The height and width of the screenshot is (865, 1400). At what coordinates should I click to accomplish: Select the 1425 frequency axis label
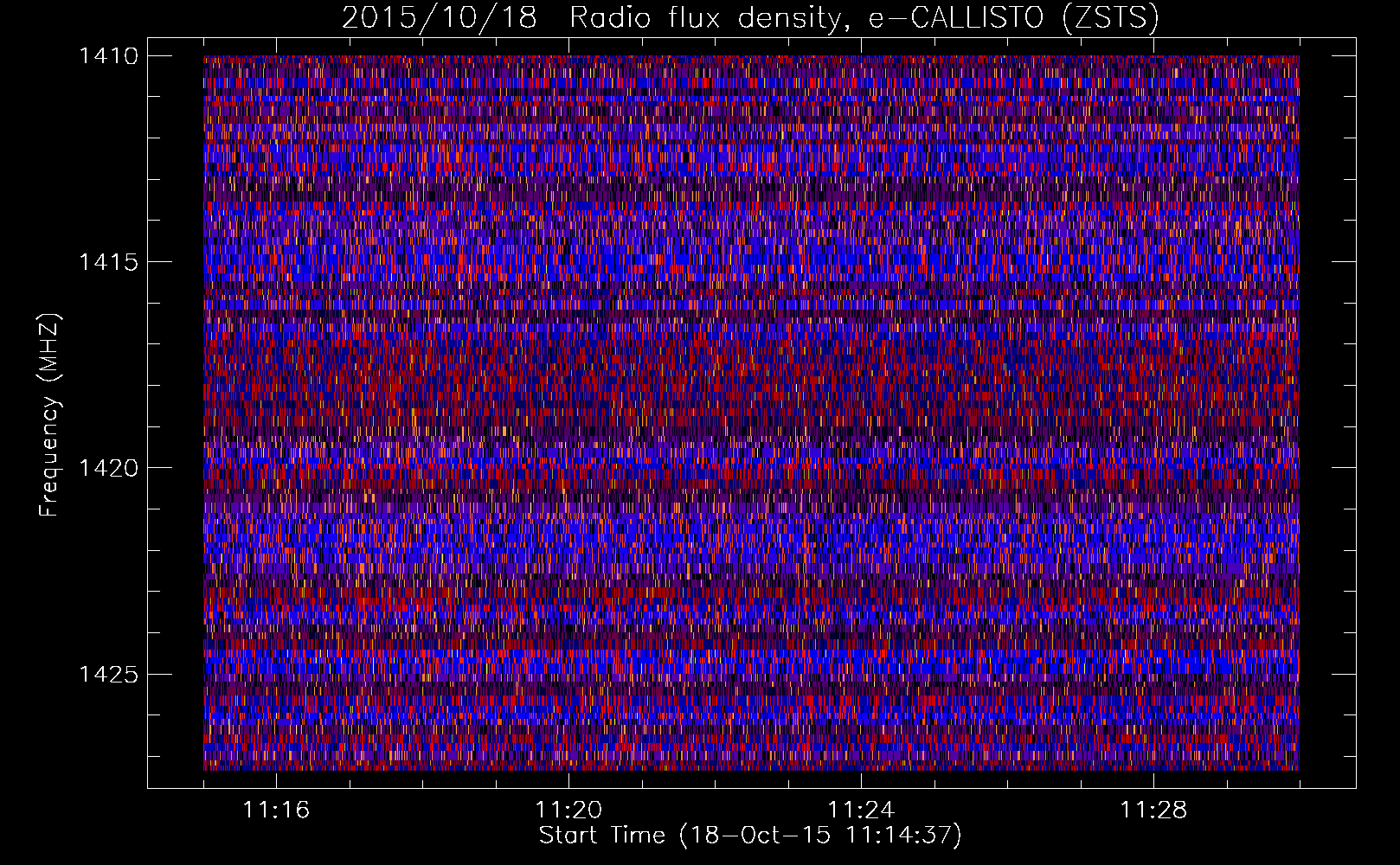click(108, 674)
